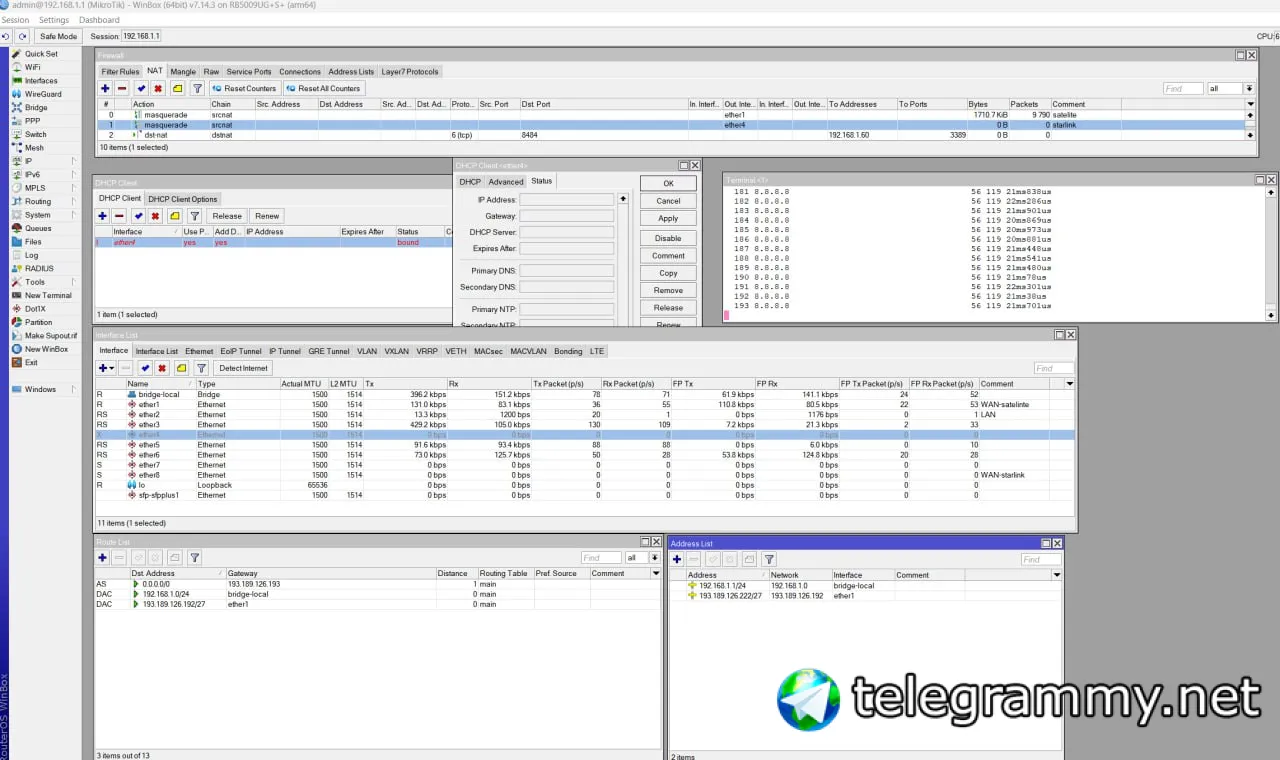Viewport: 1280px width, 760px height.
Task: Select the 192.168.1.1/24 address row
Action: pos(865,586)
